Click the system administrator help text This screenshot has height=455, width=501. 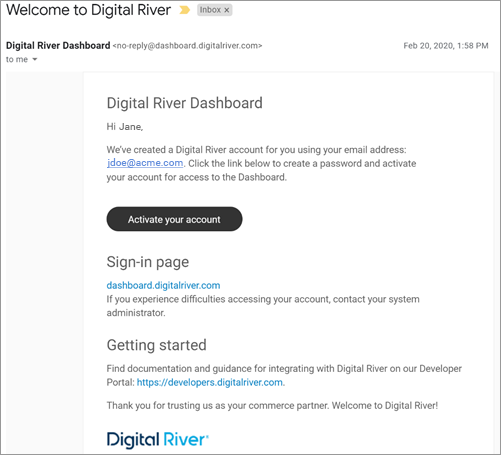click(x=263, y=306)
